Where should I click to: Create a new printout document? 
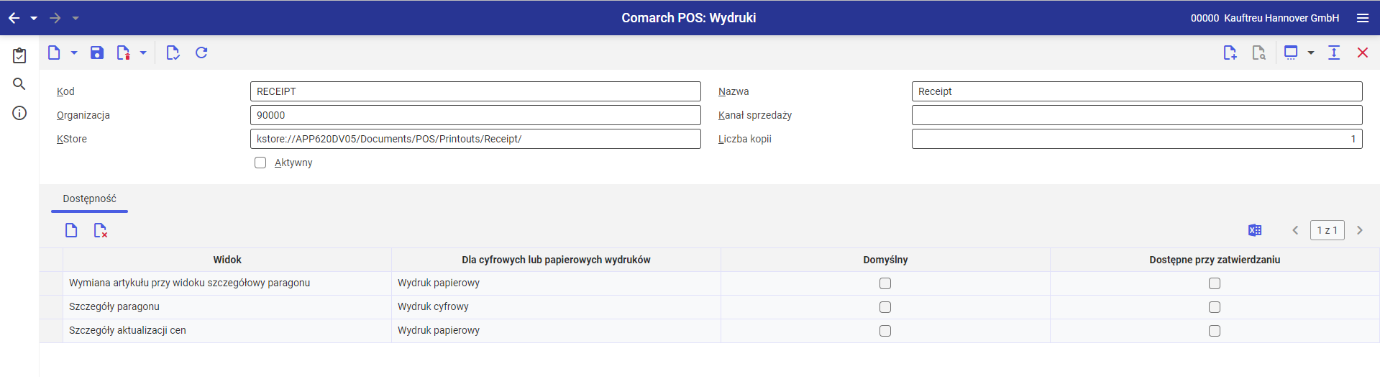pos(55,52)
